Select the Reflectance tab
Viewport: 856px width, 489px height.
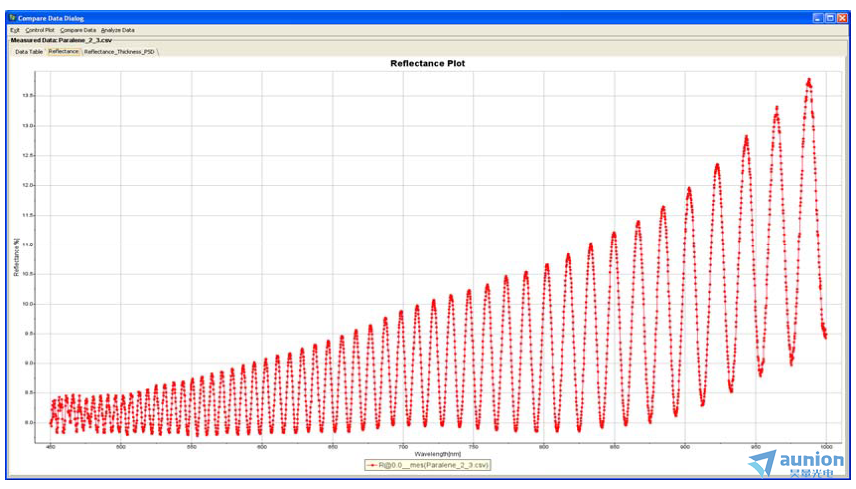(63, 51)
